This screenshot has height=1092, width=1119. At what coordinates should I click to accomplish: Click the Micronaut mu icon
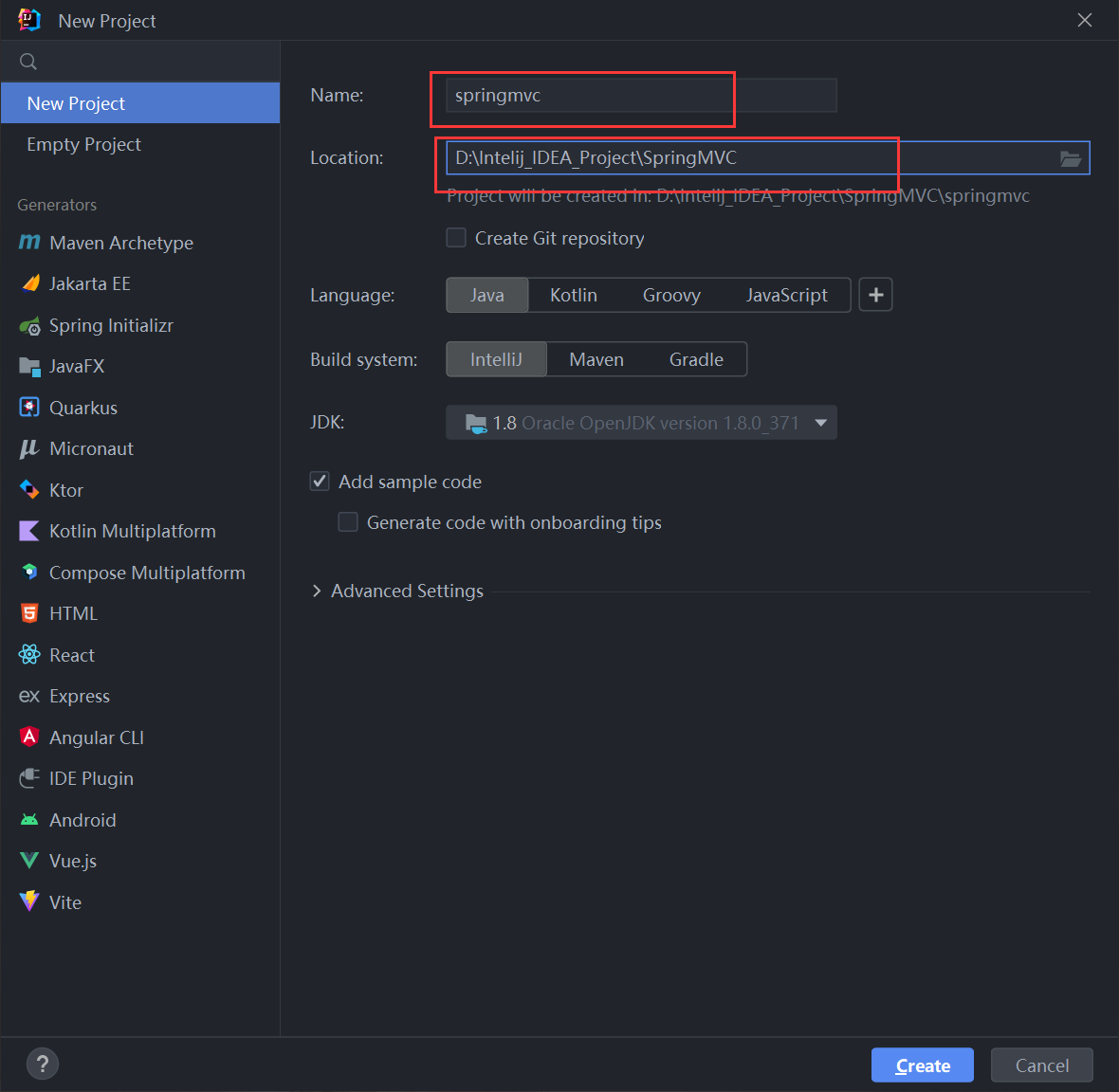(29, 448)
